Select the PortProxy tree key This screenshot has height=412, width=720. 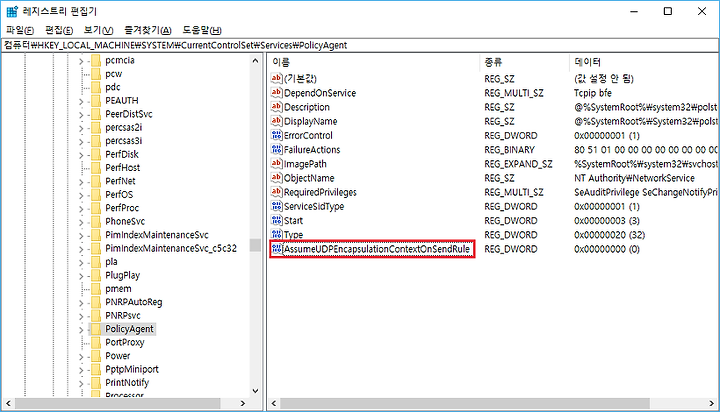(x=124, y=342)
